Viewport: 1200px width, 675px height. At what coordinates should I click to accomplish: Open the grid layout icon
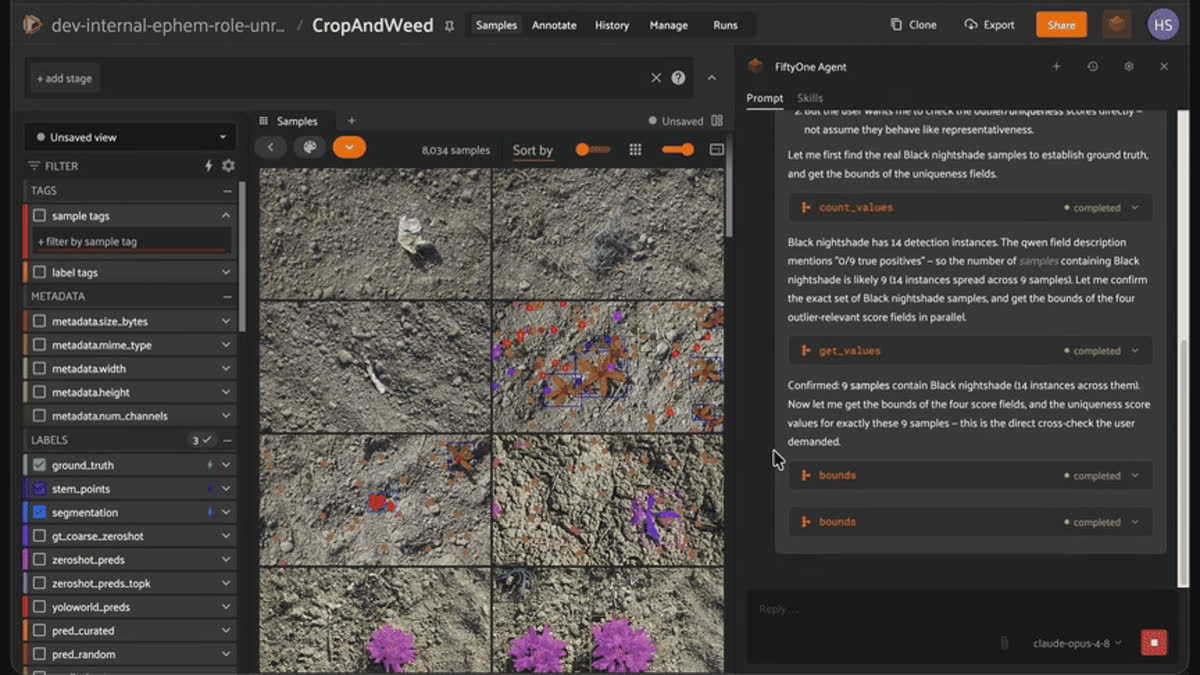point(635,150)
